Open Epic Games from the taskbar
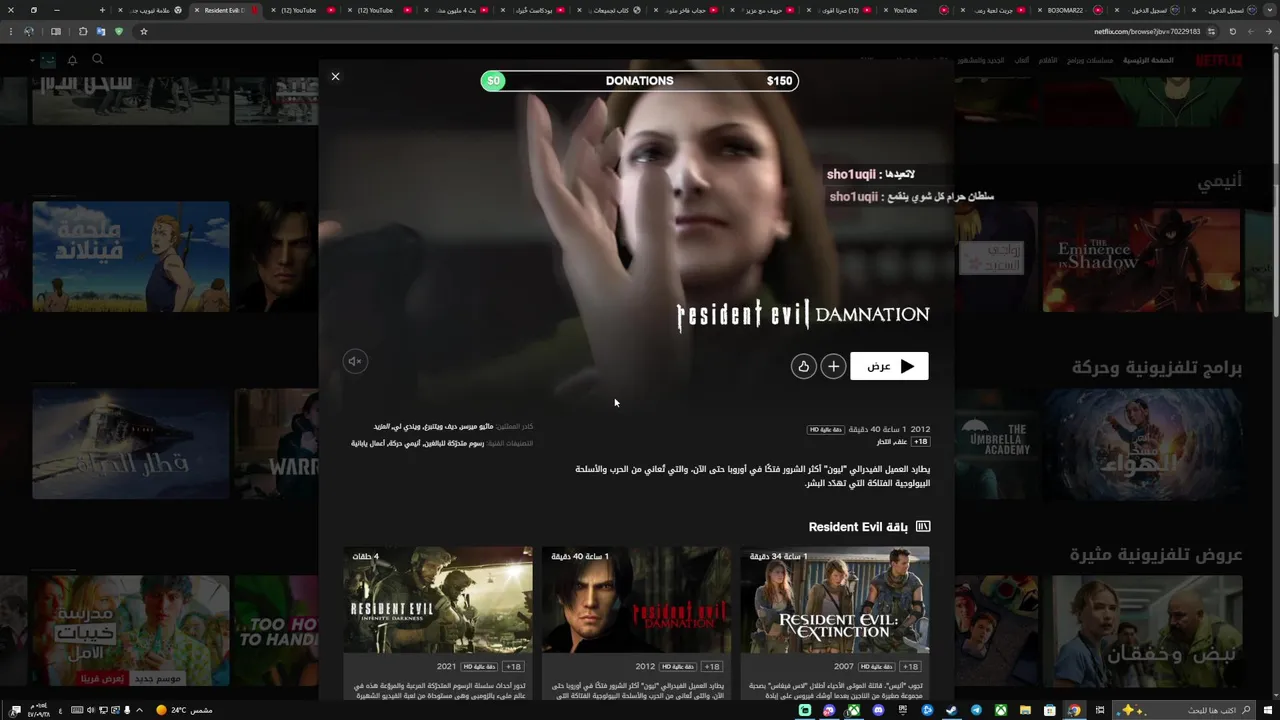The width and height of the screenshot is (1280, 720). click(902, 710)
